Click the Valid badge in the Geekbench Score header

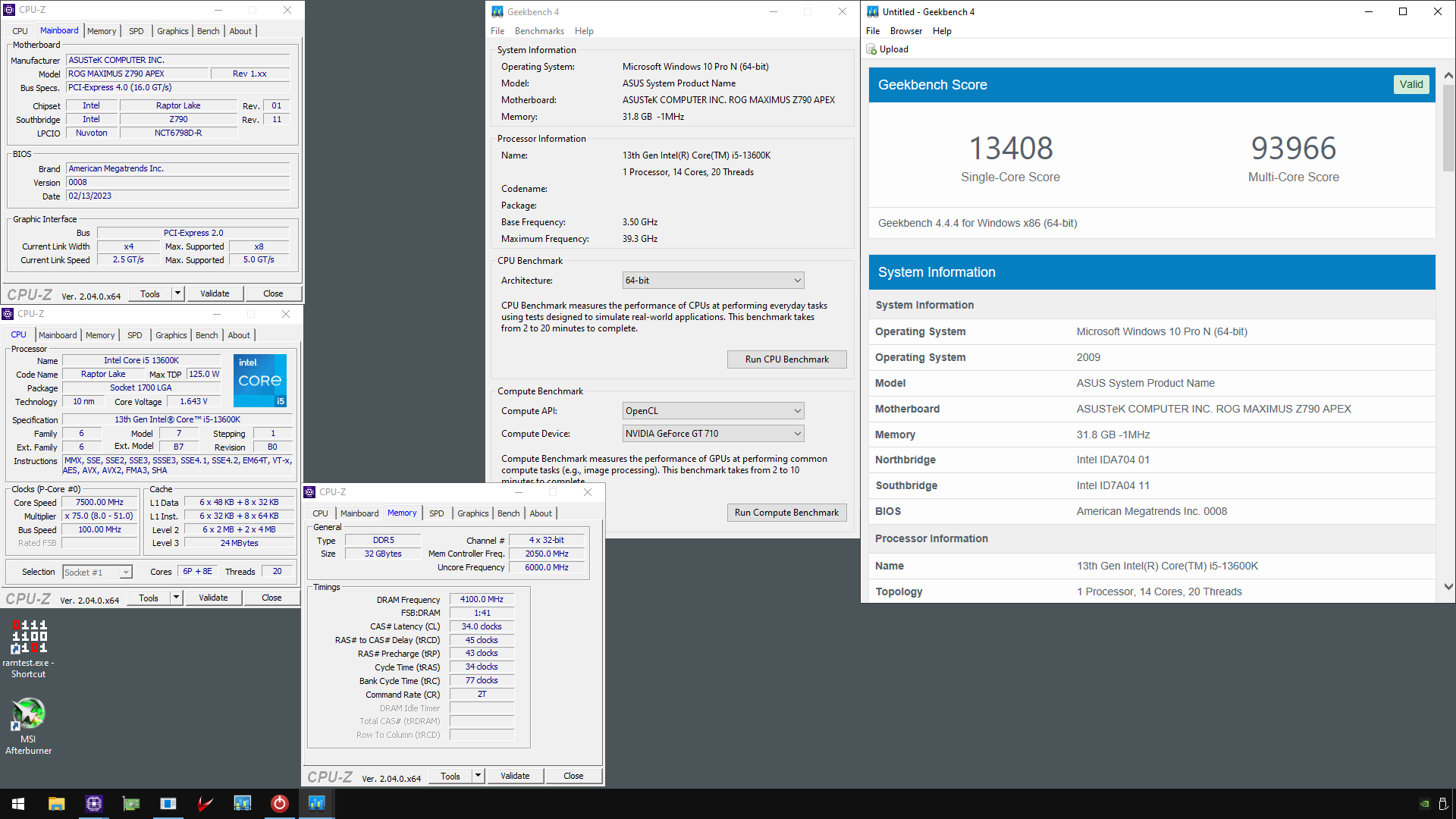1410,84
